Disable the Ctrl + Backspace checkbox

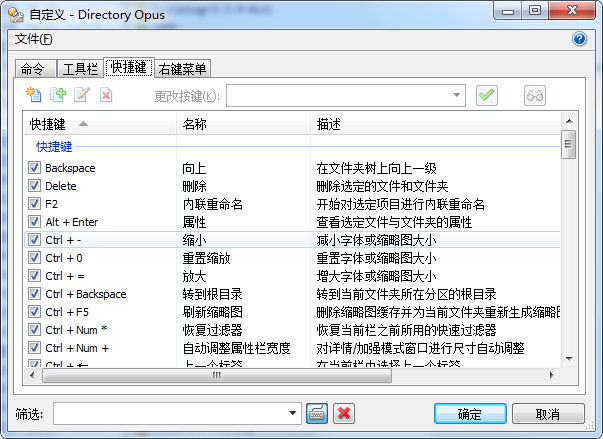[x=34, y=294]
